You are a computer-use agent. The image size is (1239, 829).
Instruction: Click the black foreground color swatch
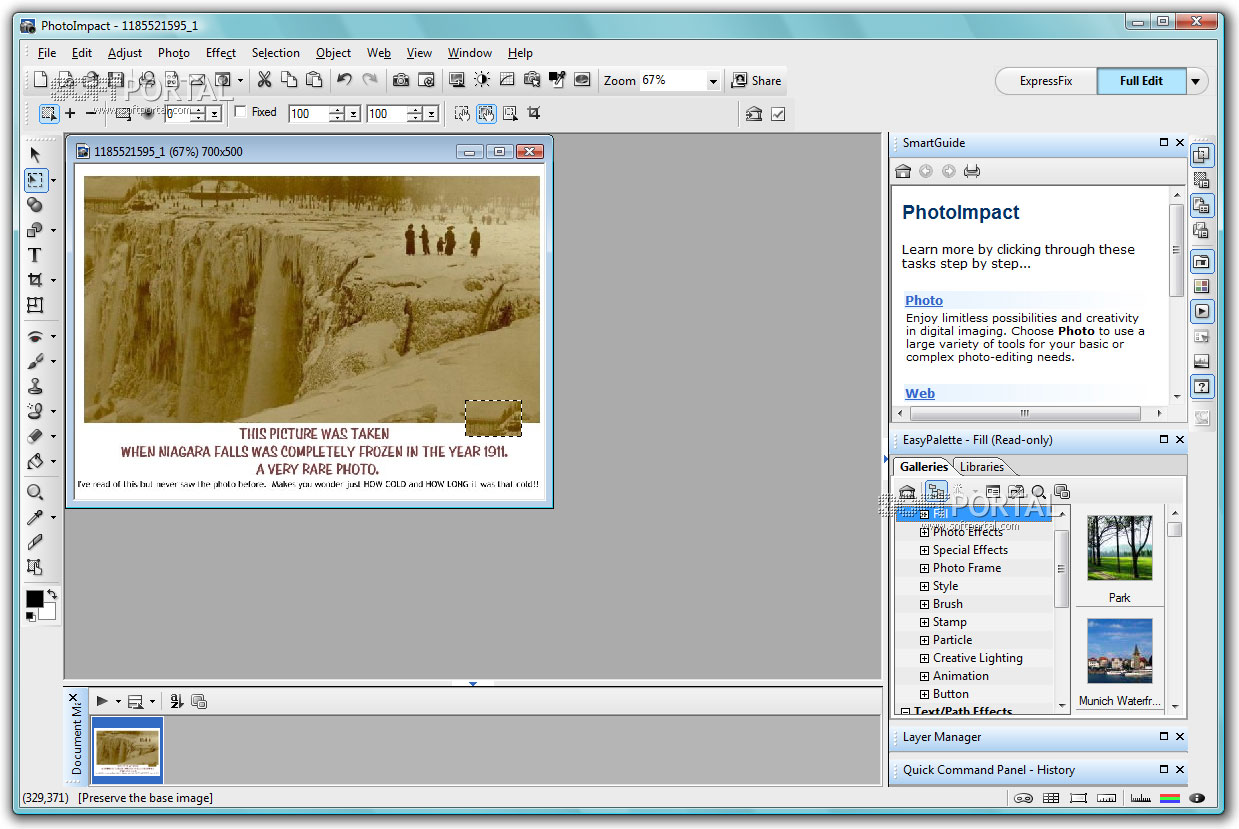(x=34, y=598)
